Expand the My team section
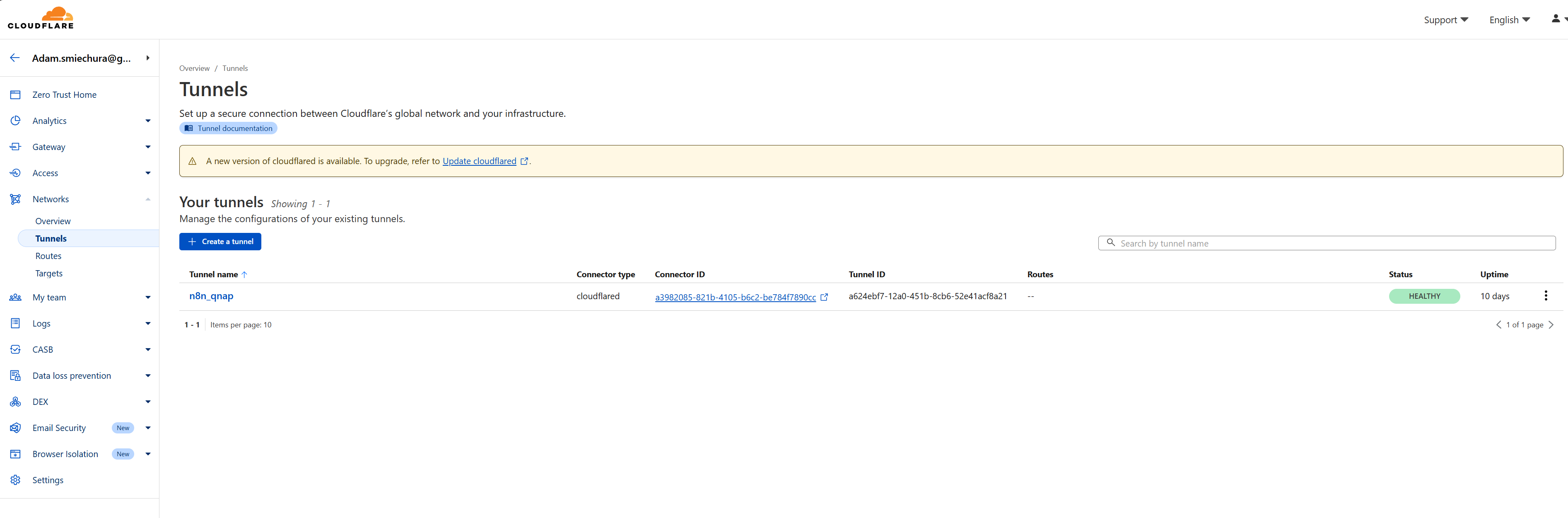The width and height of the screenshot is (1568, 518). (148, 297)
